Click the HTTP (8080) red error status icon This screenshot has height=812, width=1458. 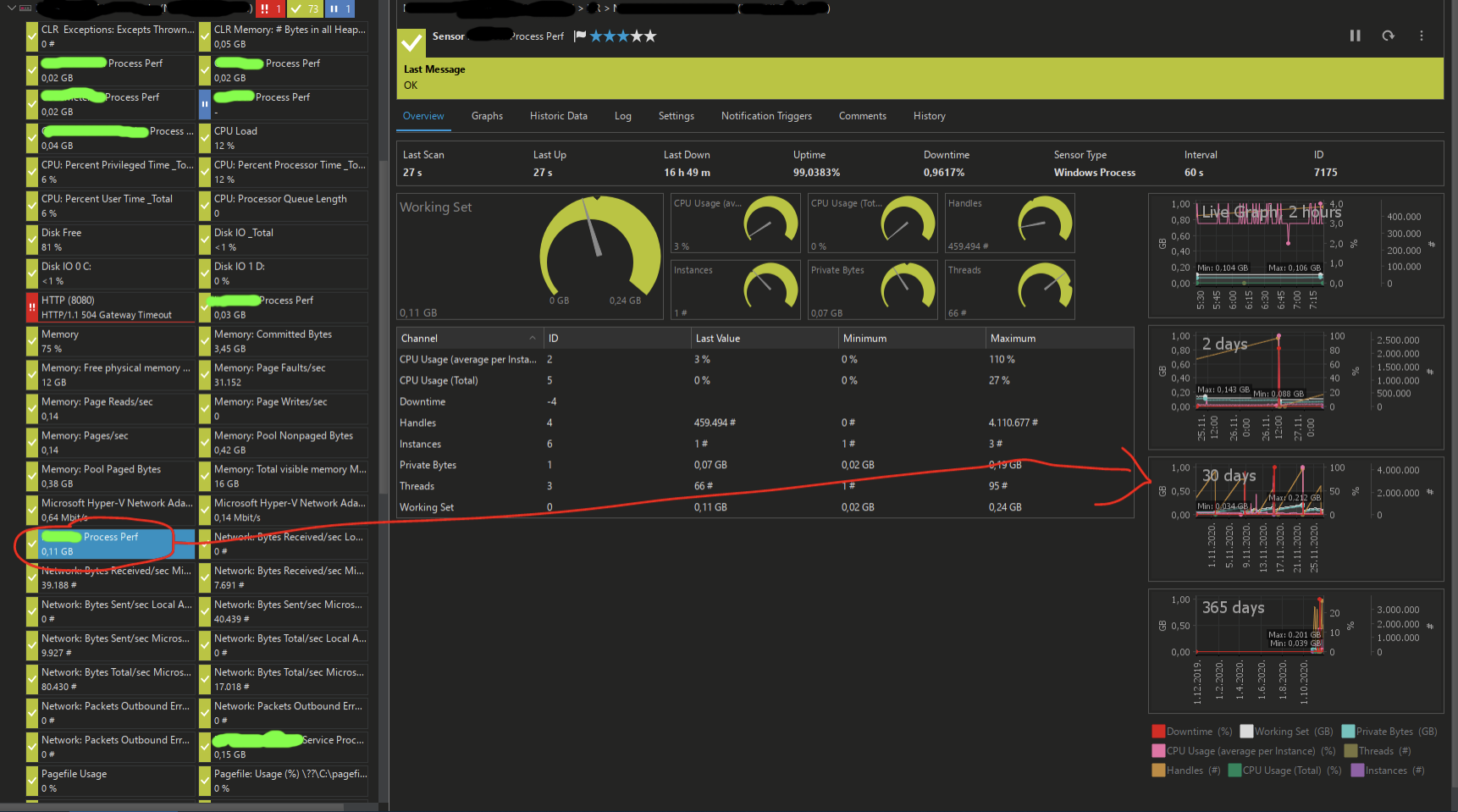32,307
